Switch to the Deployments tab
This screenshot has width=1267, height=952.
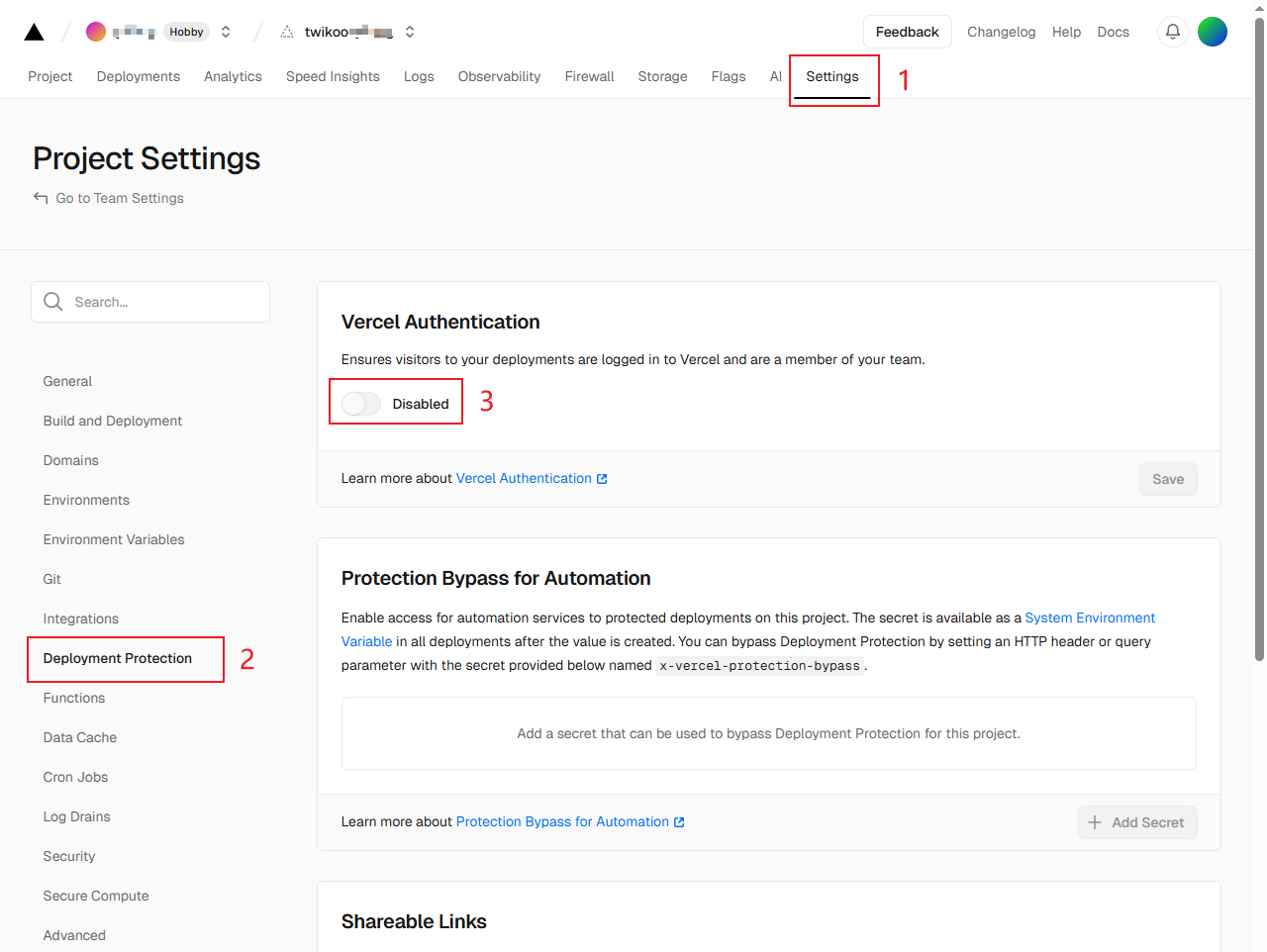139,76
